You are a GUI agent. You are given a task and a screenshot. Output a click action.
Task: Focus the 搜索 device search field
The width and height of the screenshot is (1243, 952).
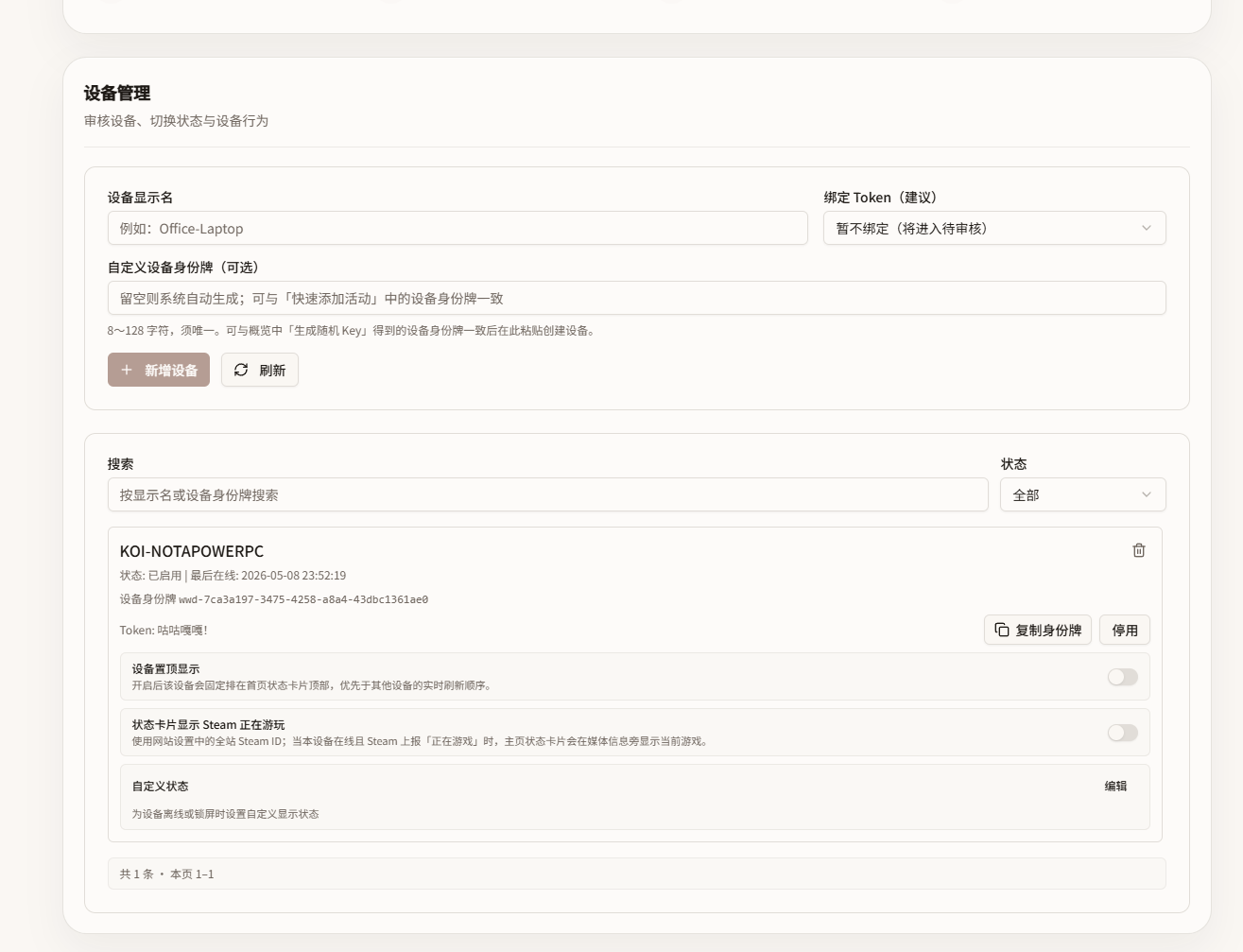click(x=548, y=494)
